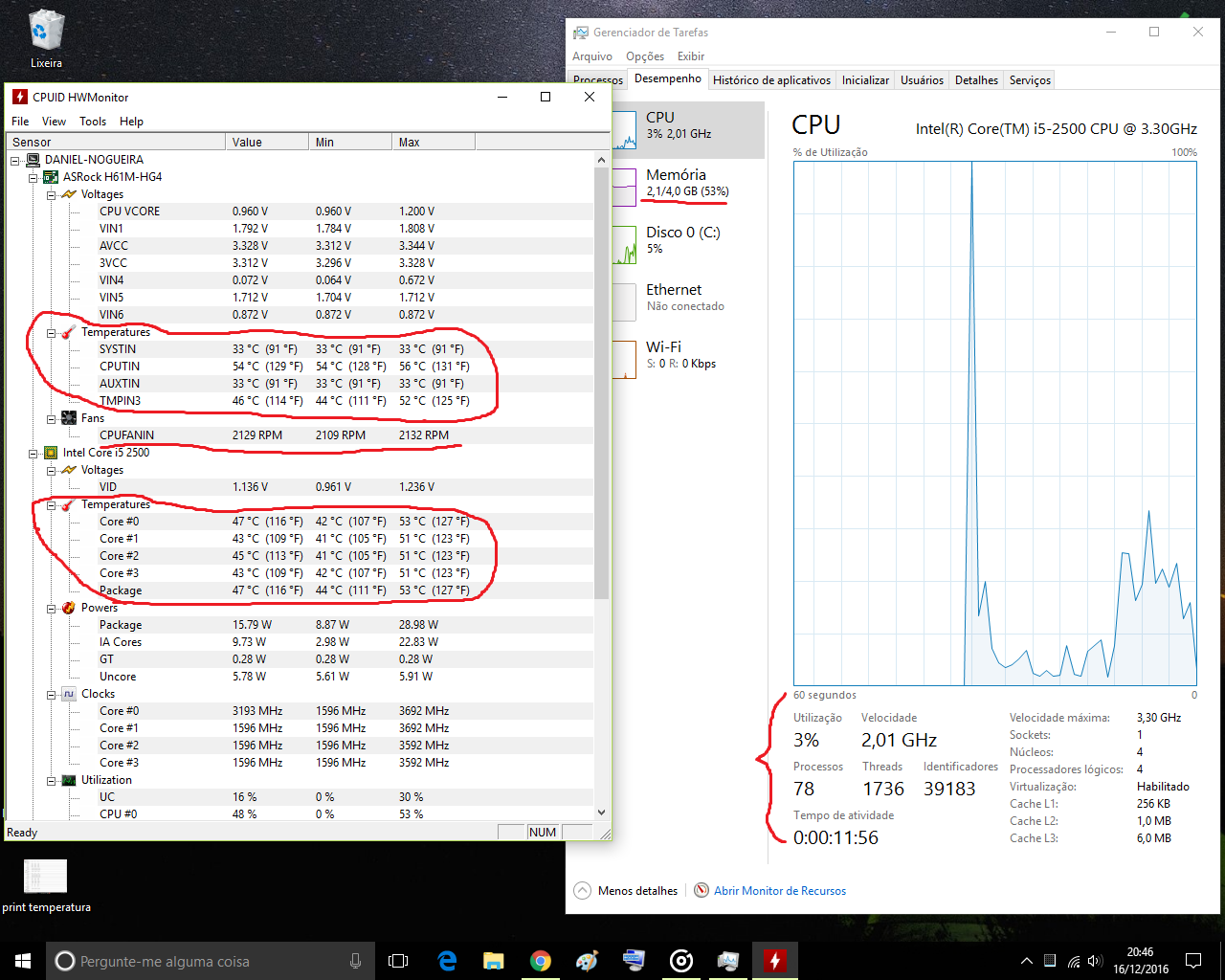Click the Max column header
The image size is (1225, 980).
(x=435, y=142)
